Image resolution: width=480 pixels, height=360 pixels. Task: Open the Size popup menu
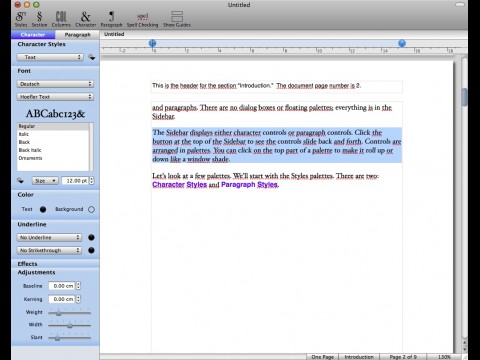45,181
